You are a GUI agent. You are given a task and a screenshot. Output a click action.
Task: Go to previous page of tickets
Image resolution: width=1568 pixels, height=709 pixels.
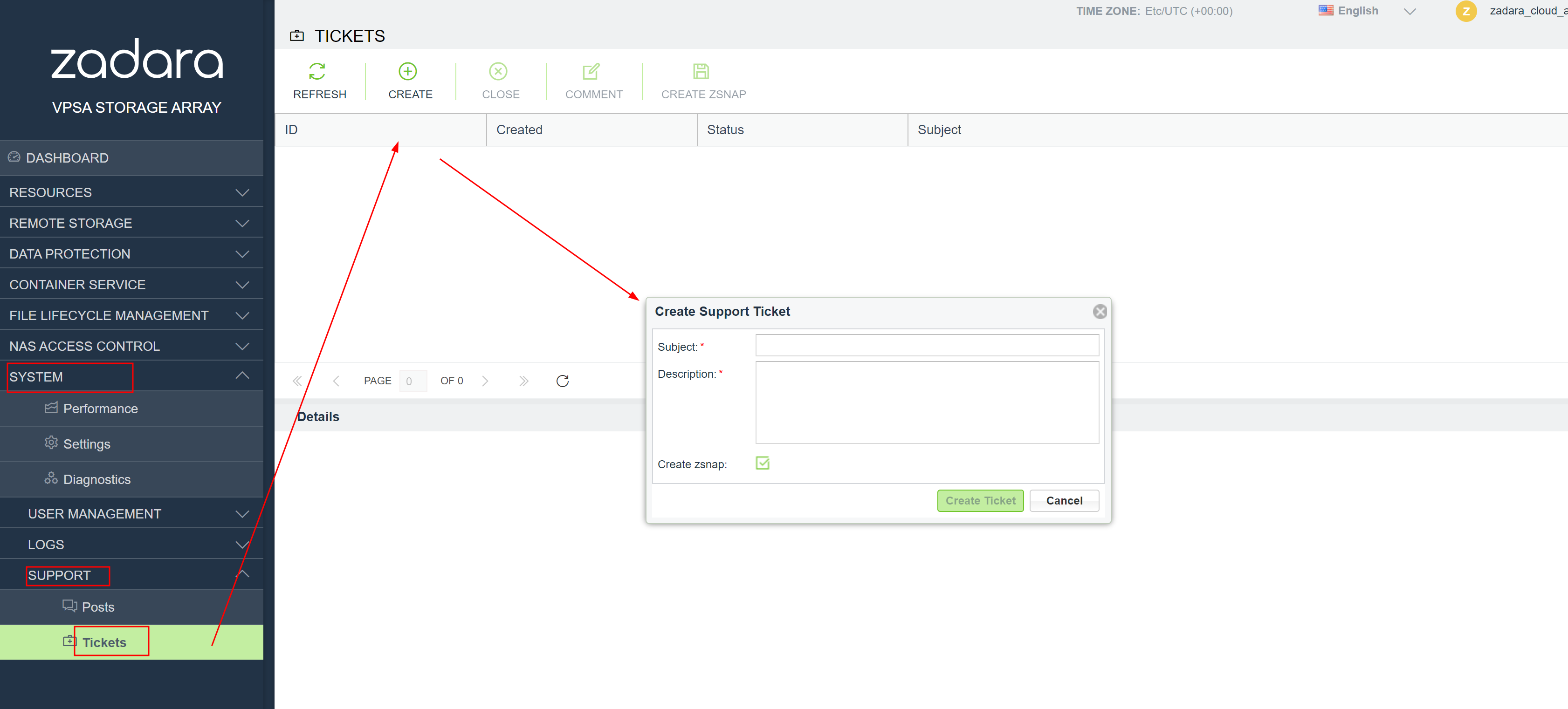coord(336,381)
